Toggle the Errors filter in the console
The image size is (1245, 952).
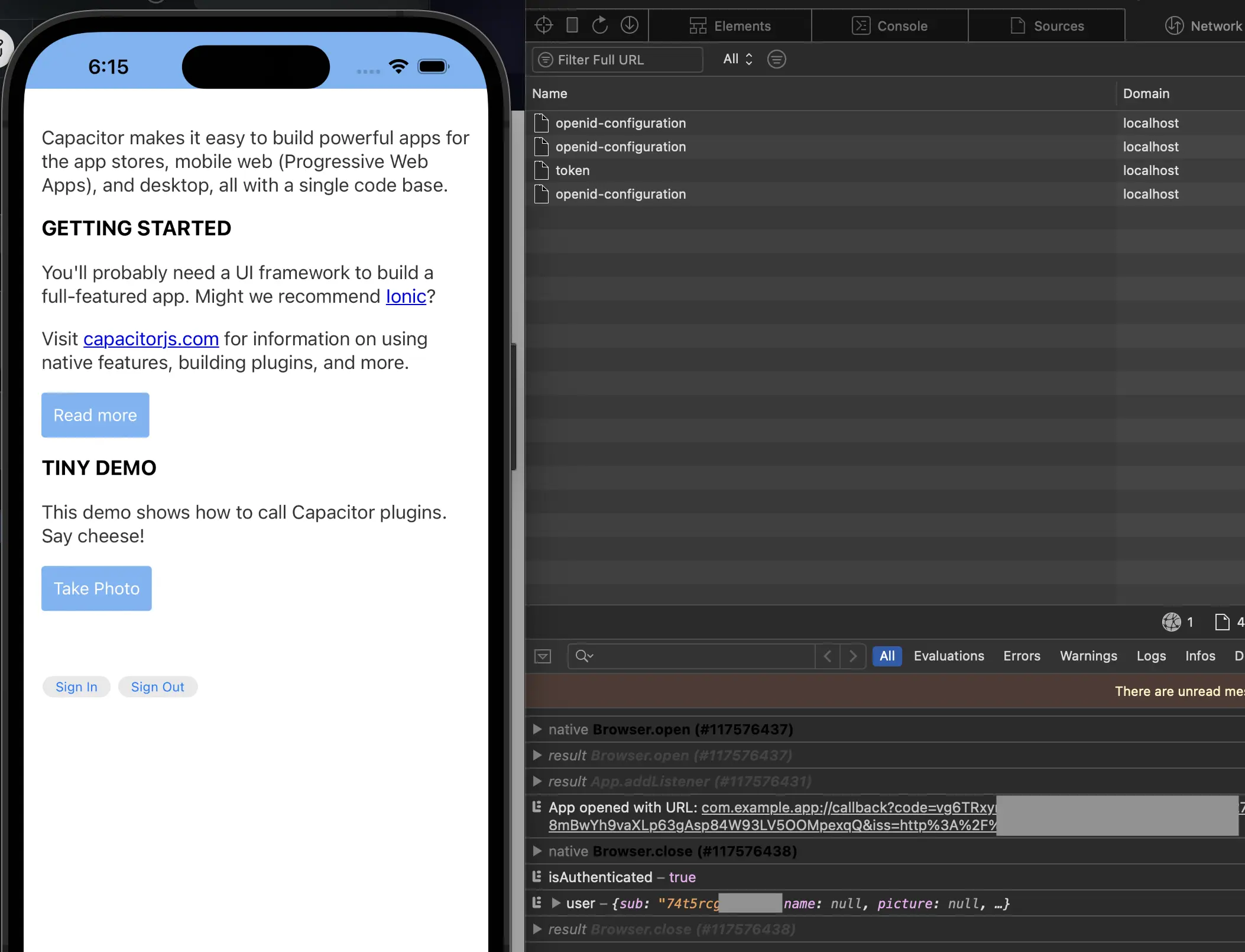tap(1022, 656)
